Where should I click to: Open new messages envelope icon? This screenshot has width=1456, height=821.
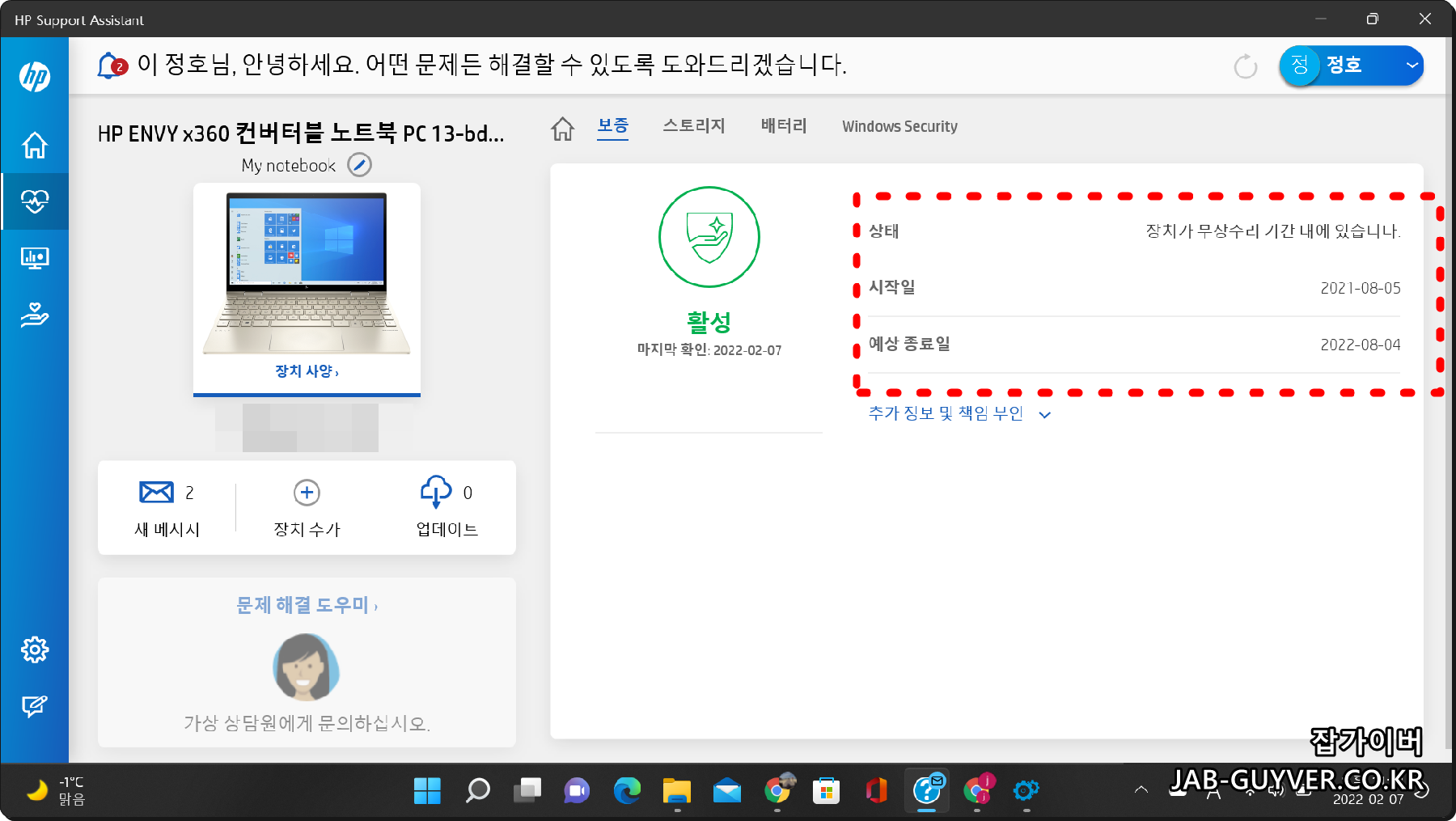156,492
